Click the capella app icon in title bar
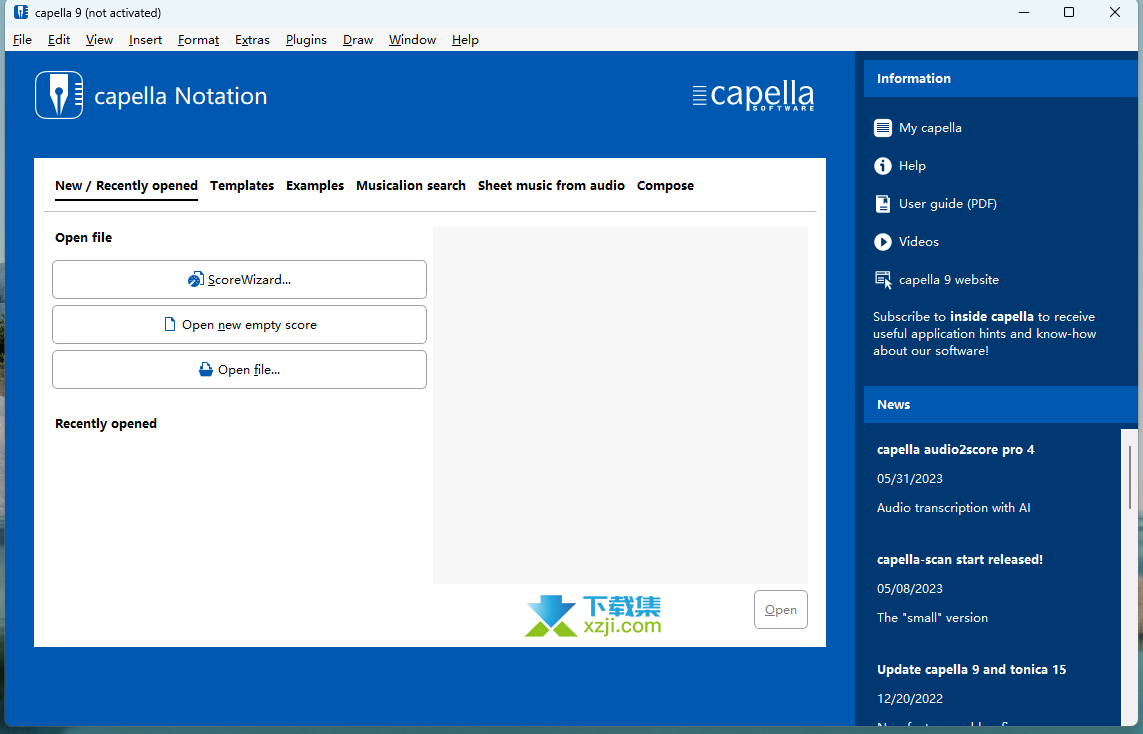 (21, 12)
